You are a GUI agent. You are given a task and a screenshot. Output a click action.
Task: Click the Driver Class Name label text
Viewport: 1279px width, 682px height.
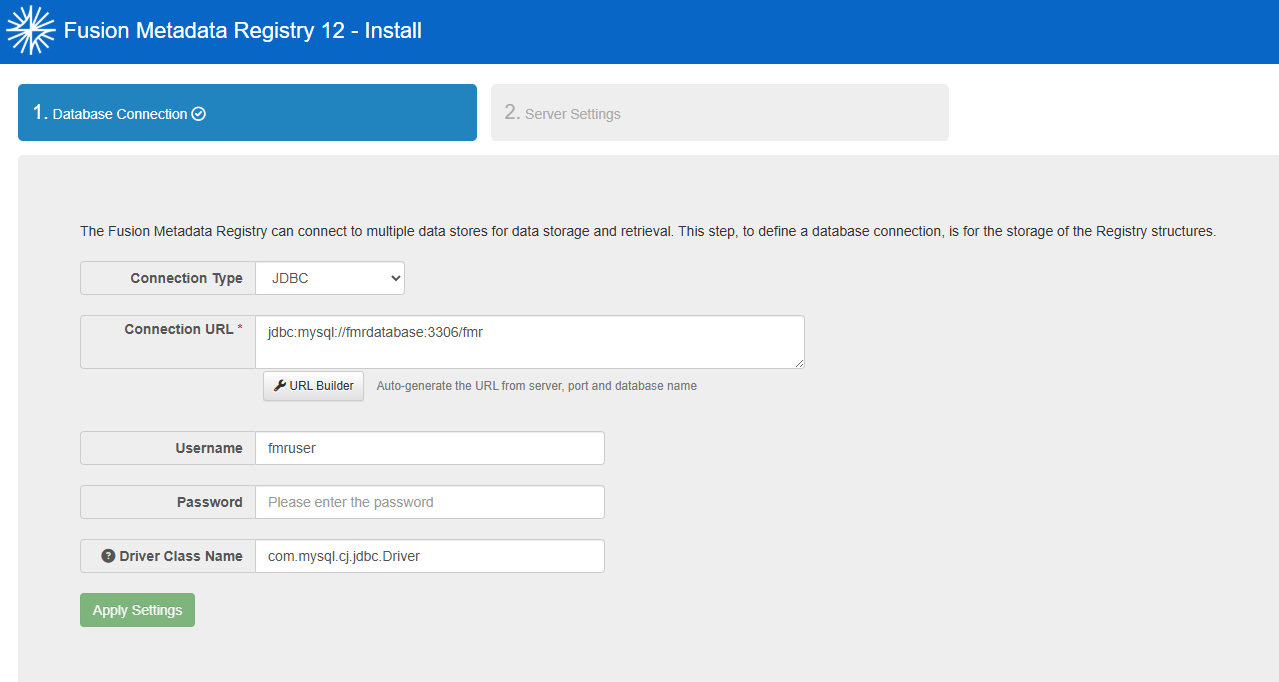point(181,556)
